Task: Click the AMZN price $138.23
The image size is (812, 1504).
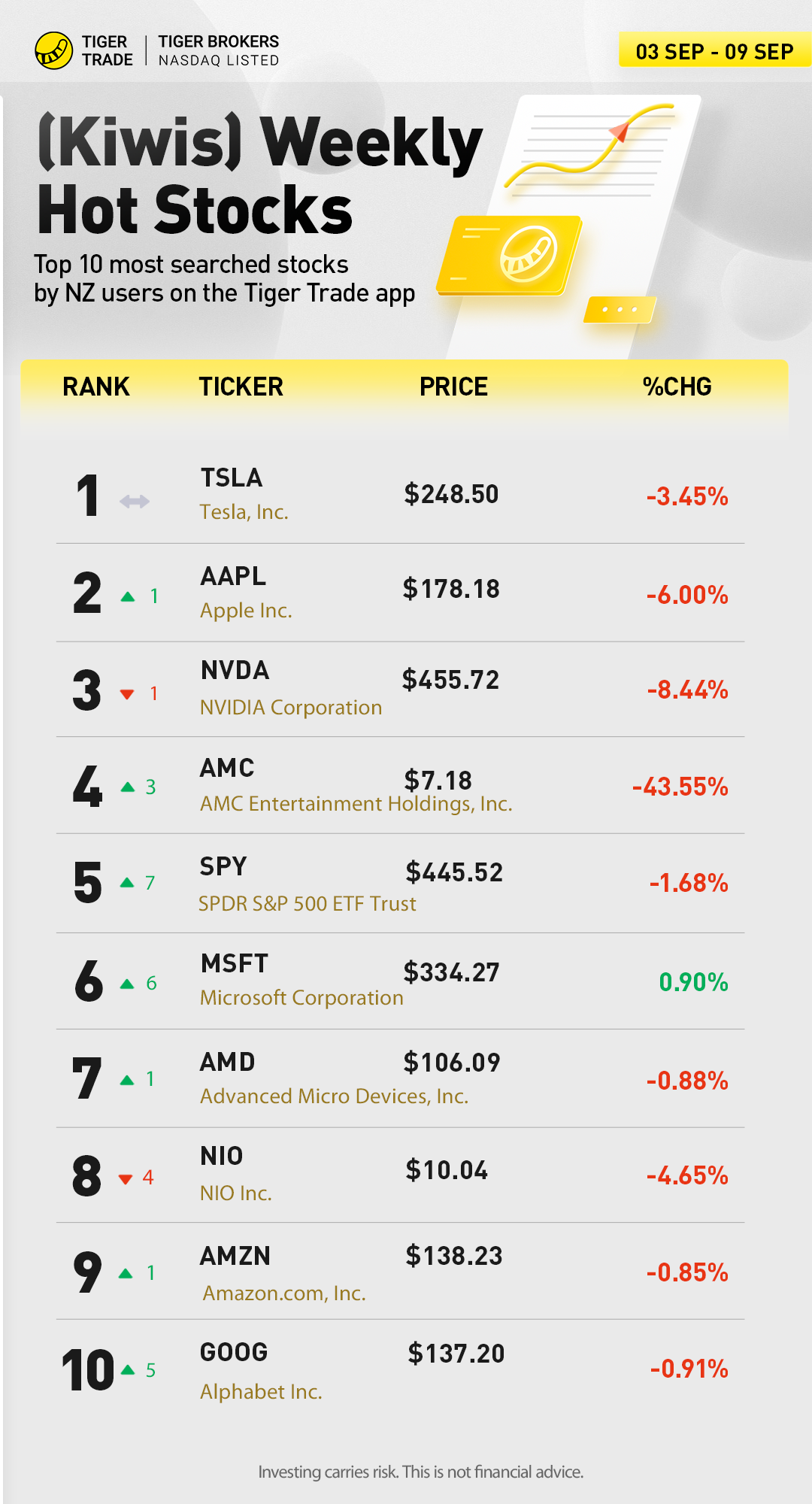Action: (453, 1256)
